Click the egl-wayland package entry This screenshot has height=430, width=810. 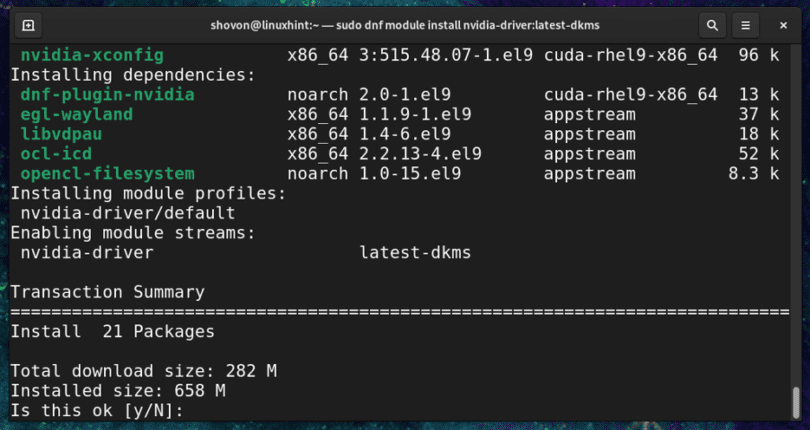click(x=76, y=114)
